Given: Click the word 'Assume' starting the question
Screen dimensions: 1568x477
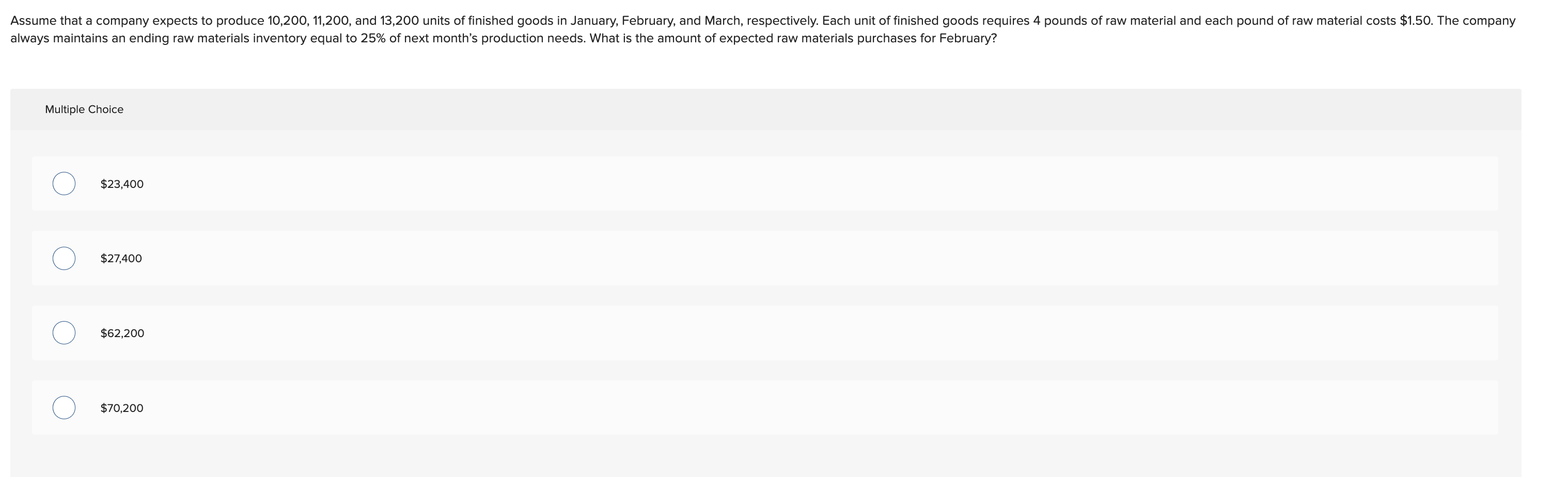Looking at the screenshot, I should (x=34, y=21).
